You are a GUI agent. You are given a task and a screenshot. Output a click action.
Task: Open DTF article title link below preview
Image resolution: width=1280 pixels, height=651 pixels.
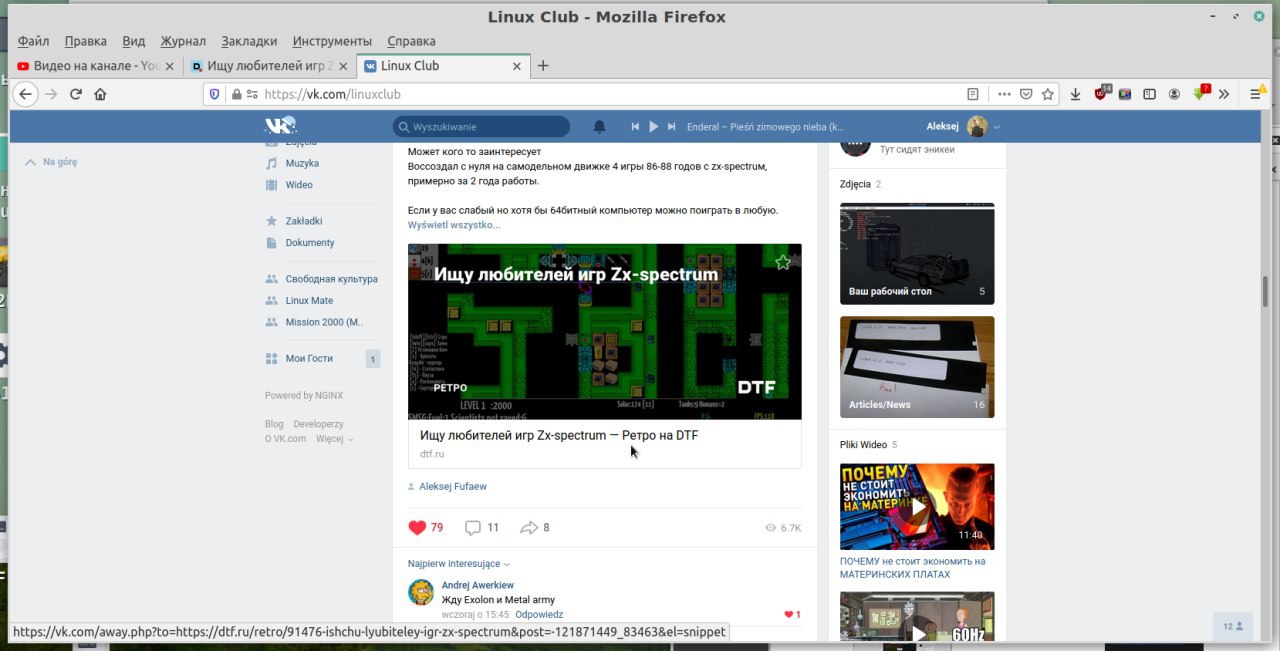click(559, 436)
